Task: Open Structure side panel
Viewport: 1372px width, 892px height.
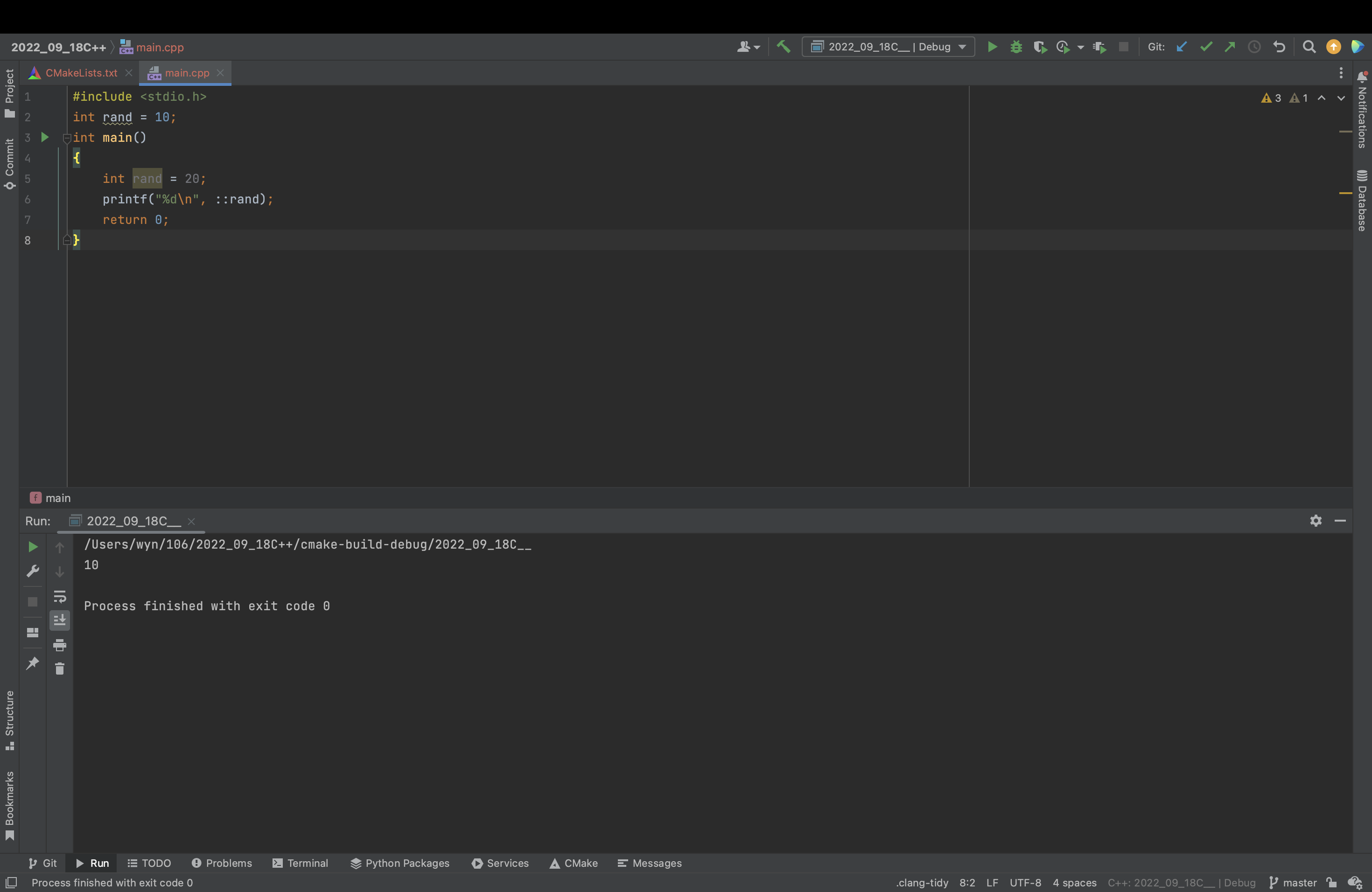Action: (x=9, y=720)
